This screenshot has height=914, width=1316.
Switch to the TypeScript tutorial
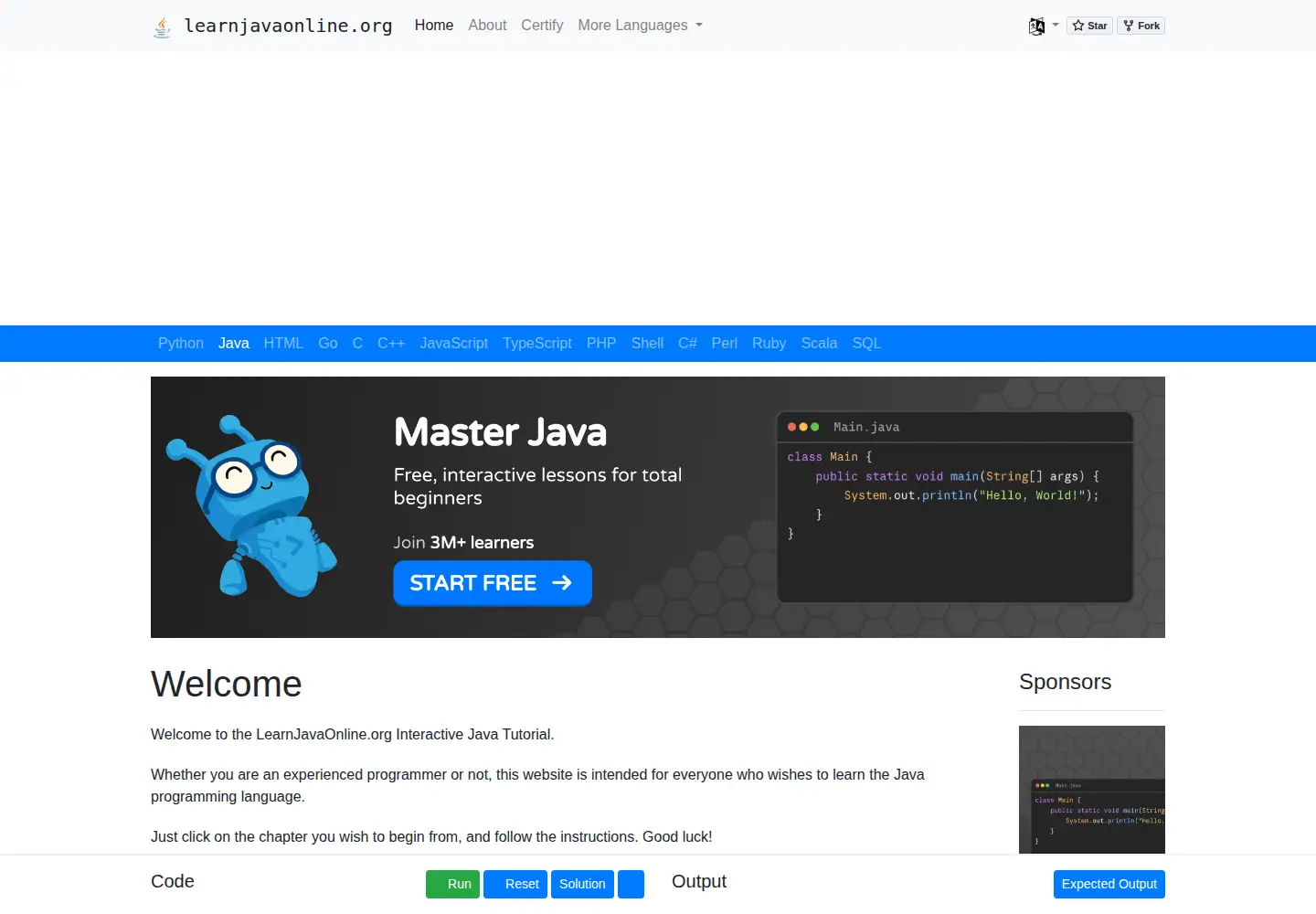coord(537,344)
